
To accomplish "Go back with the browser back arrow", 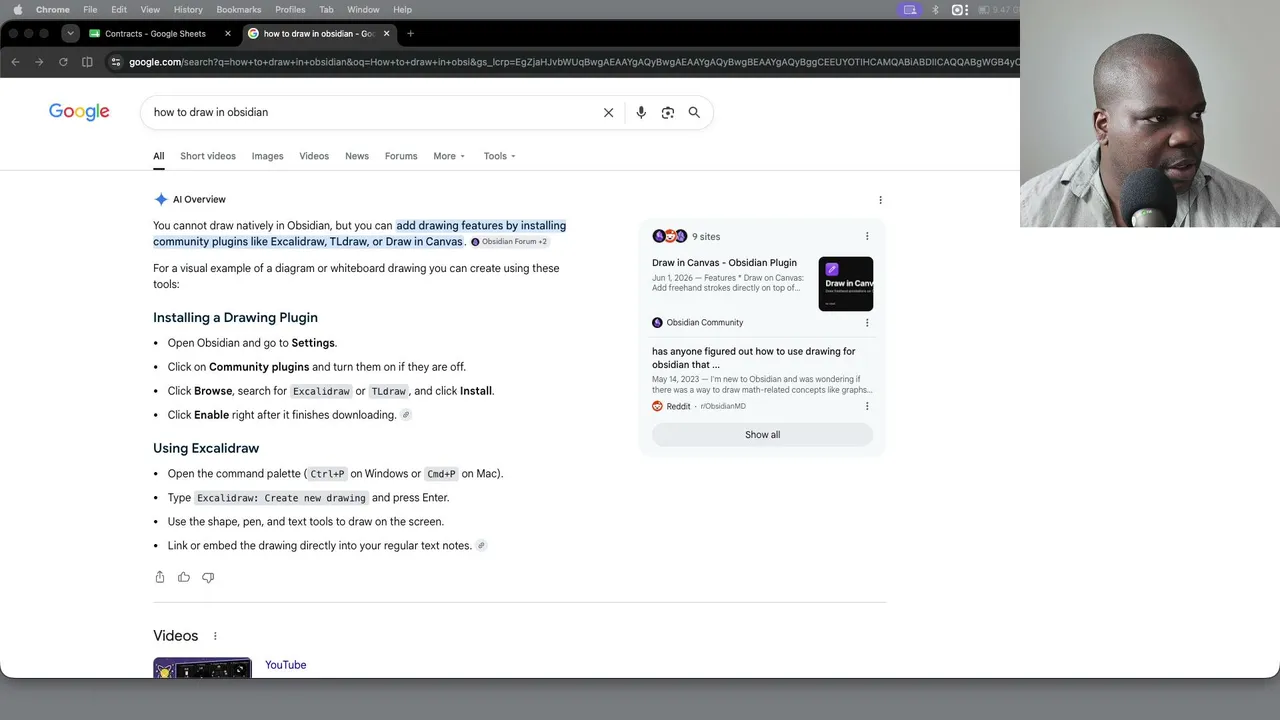I will coord(15,62).
